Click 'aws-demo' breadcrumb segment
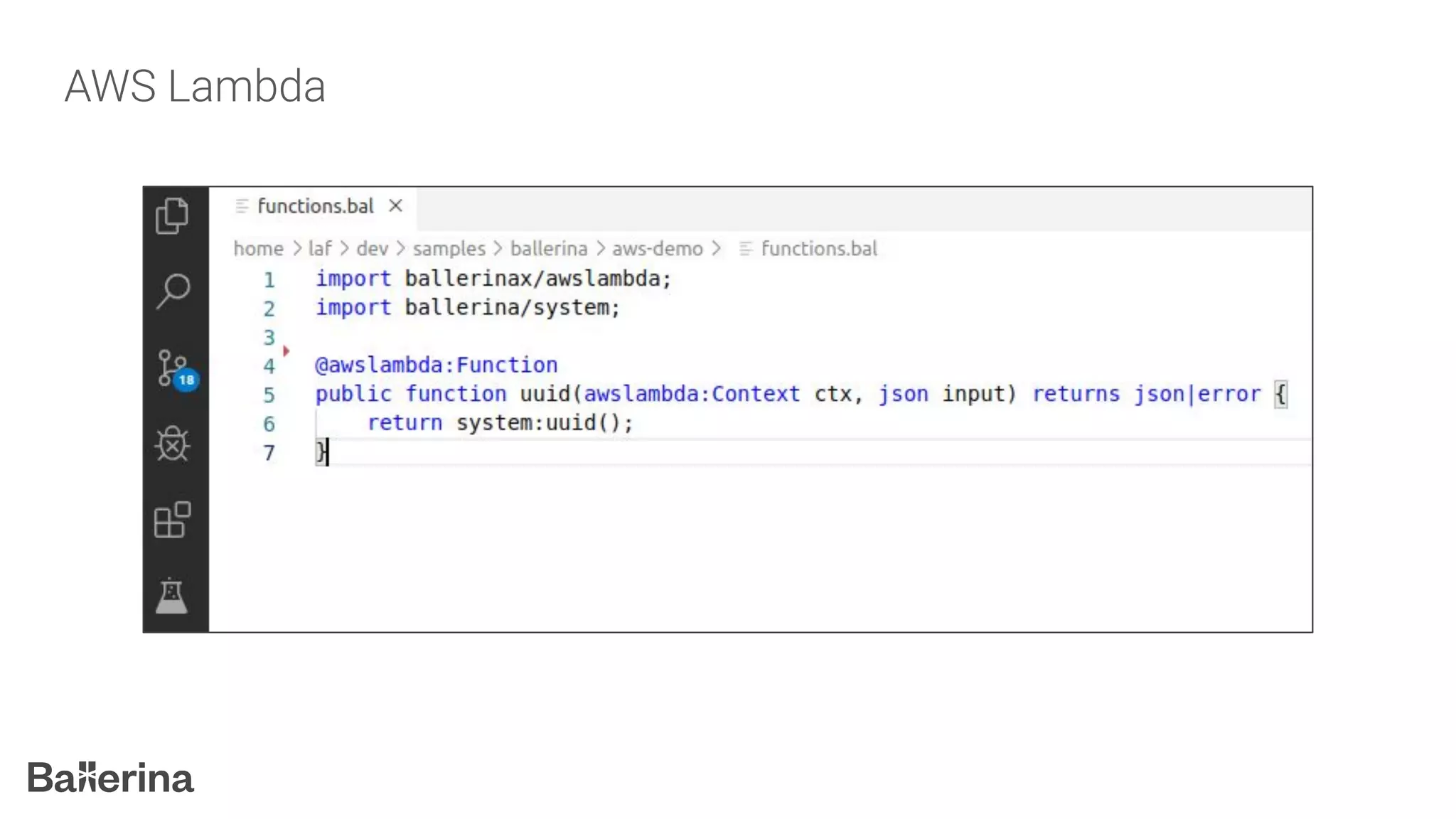Image resolution: width=1456 pixels, height=819 pixels. point(658,249)
